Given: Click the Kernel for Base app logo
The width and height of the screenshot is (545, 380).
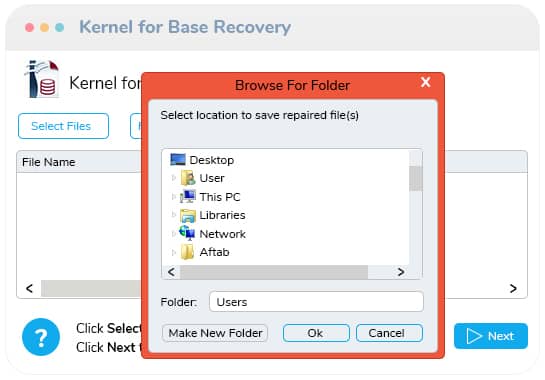Looking at the screenshot, I should click(x=42, y=79).
